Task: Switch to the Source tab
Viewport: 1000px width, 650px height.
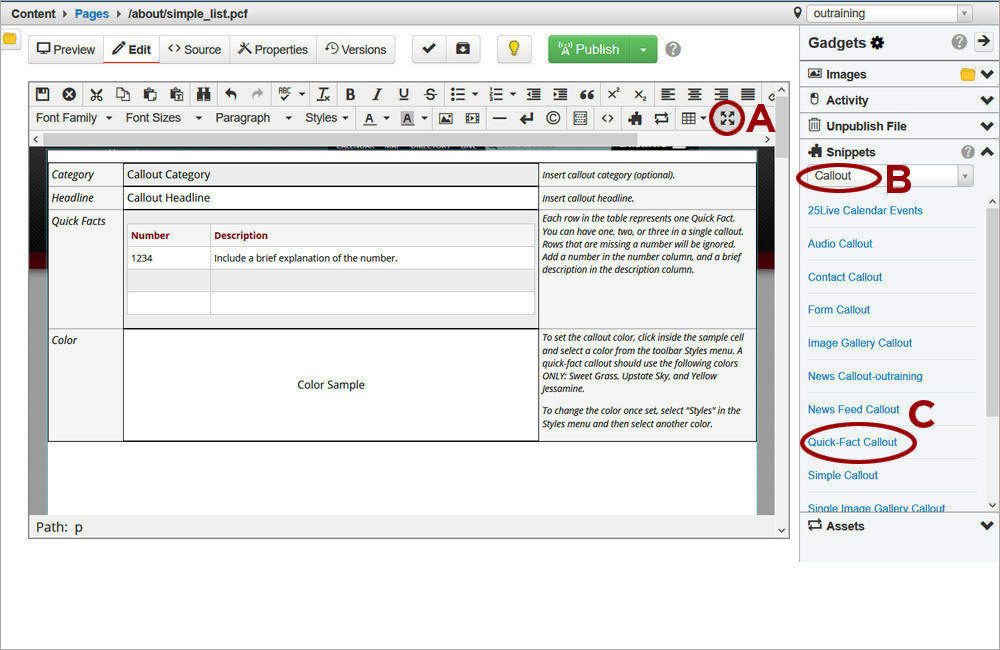Action: tap(195, 49)
